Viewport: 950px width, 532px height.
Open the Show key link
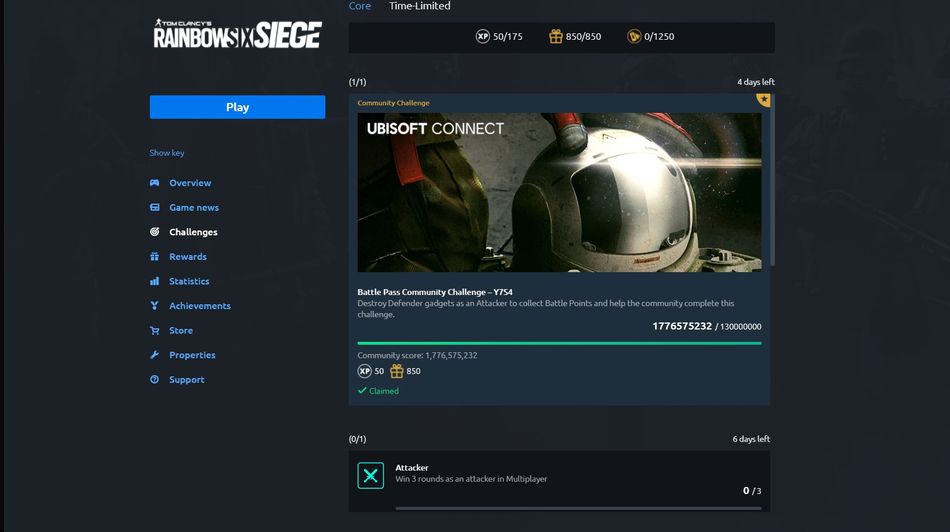(x=167, y=153)
